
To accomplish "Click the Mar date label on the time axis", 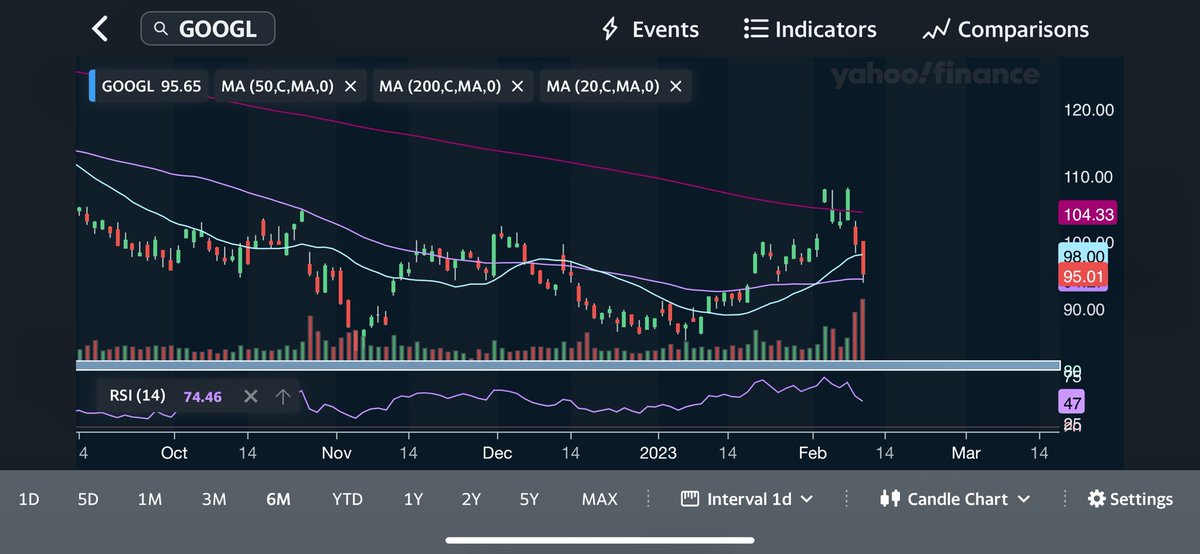I will (x=966, y=453).
